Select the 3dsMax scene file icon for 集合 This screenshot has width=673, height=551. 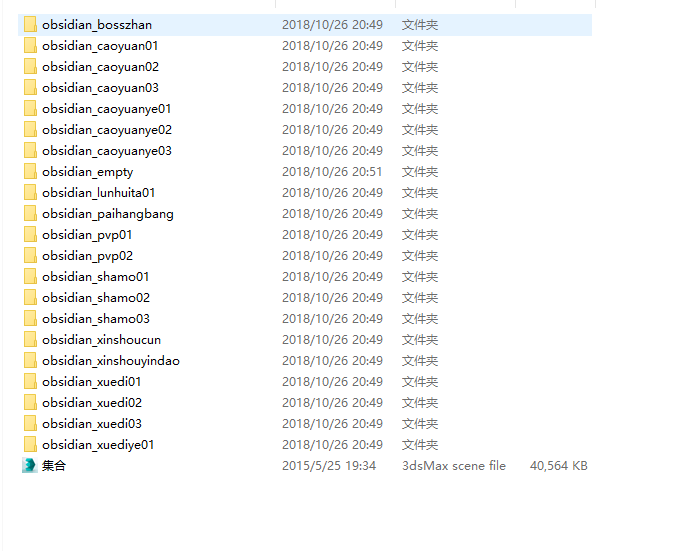pos(30,466)
